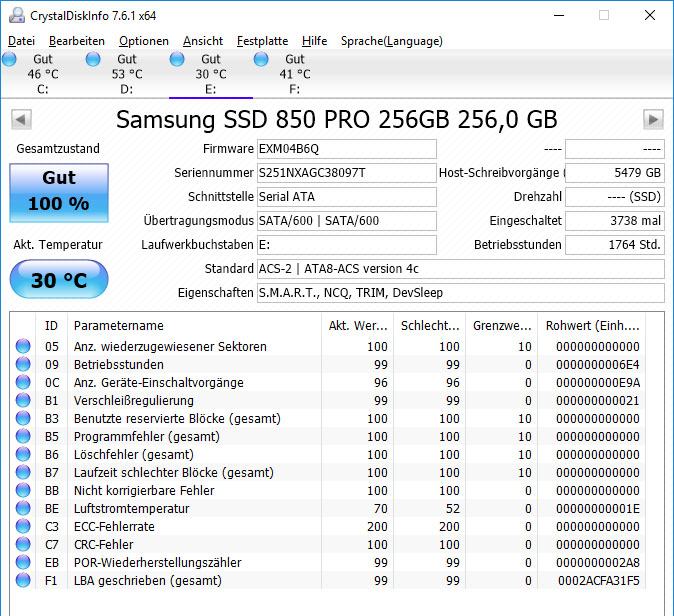Click status orb for CRC-Fehler row
Image resolution: width=674 pixels, height=616 pixels.
coord(23,544)
